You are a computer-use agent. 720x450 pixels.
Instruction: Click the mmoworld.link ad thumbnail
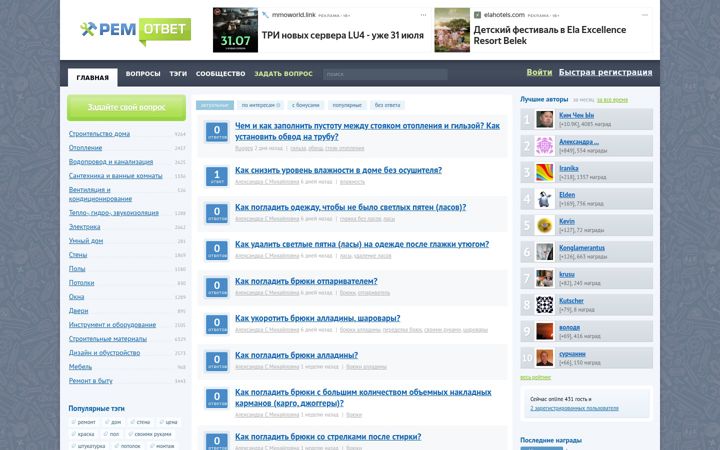235,30
